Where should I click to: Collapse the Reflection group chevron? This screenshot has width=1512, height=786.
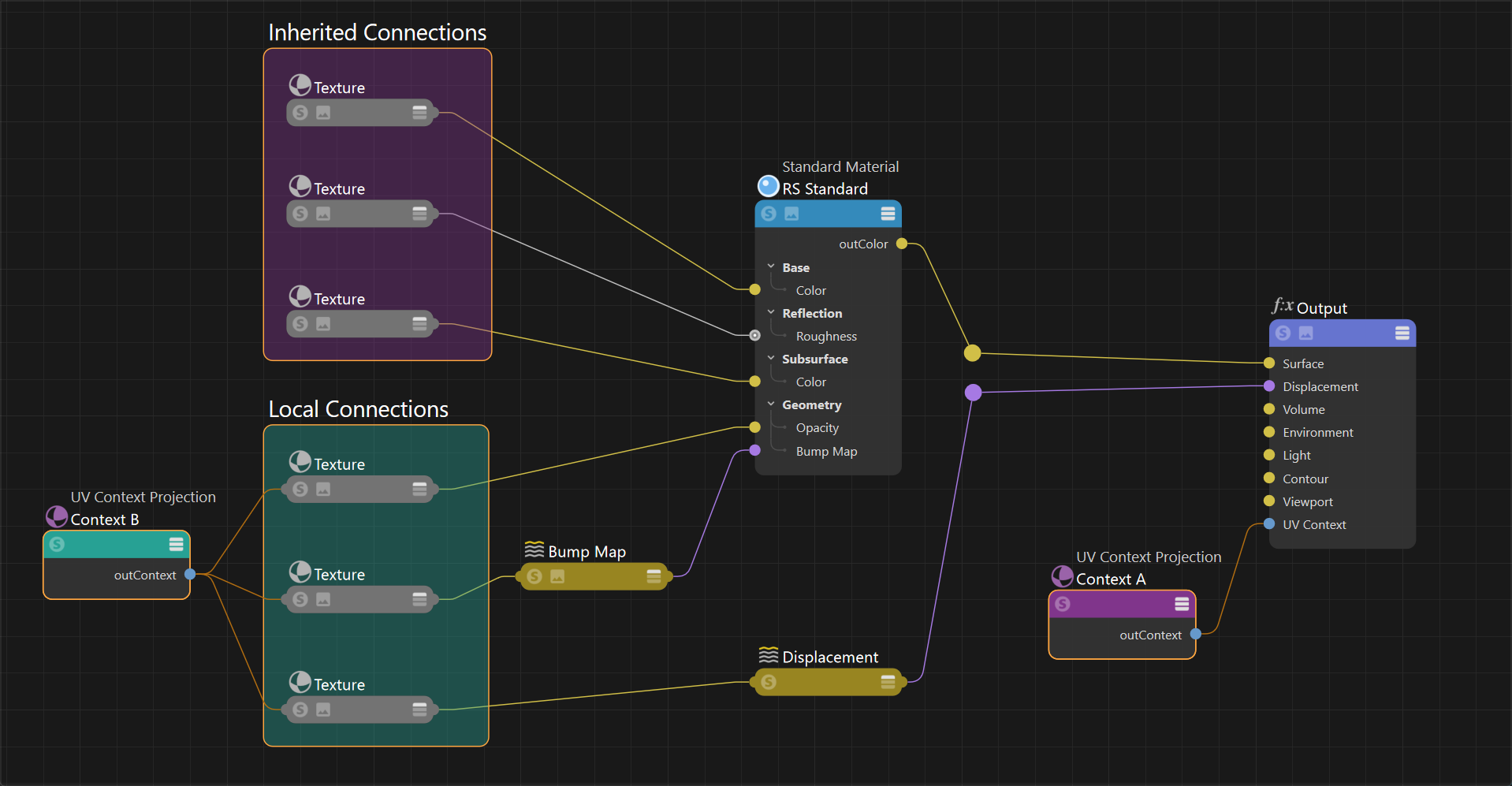tap(771, 313)
